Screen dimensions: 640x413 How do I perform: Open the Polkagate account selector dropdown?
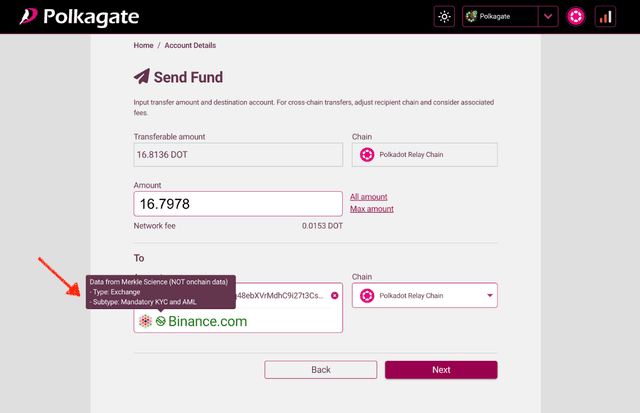pyautogui.click(x=547, y=17)
